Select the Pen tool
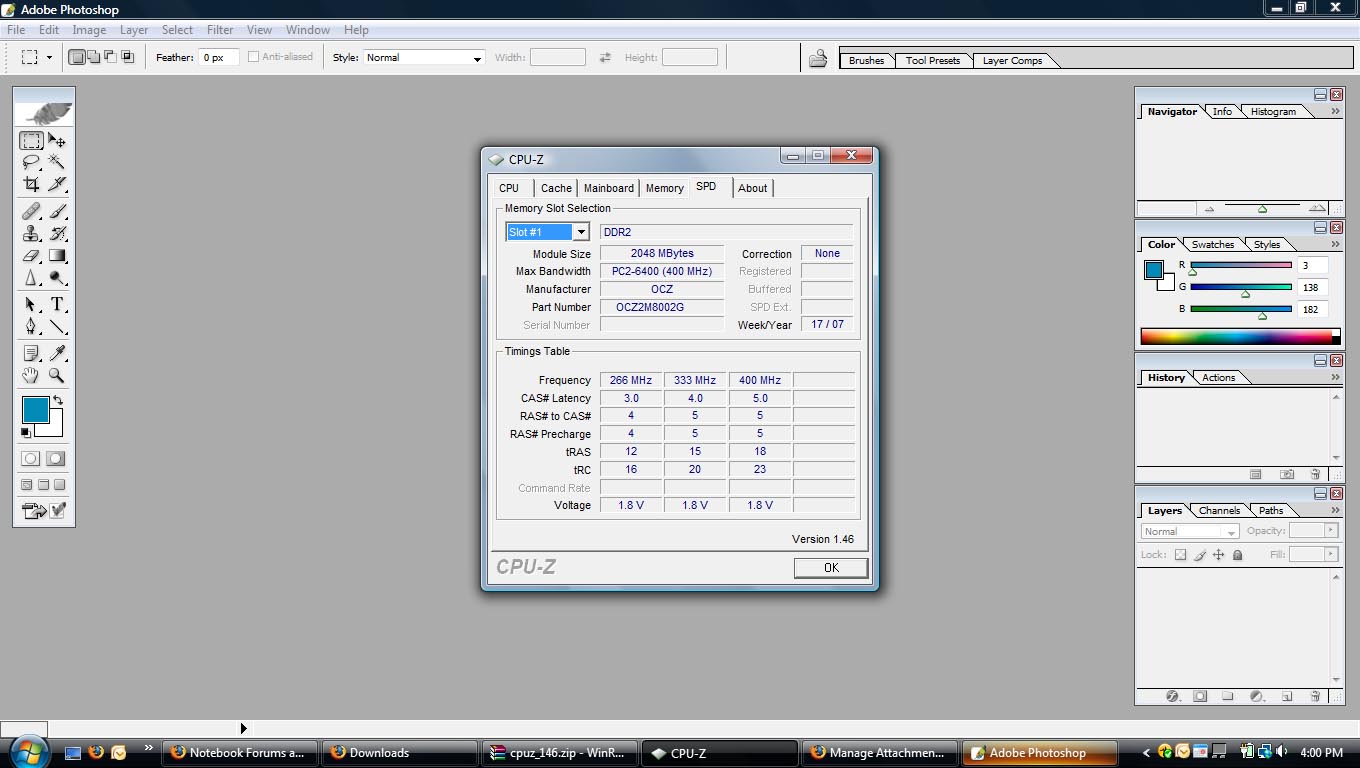Screen dimensions: 1360x768 point(31,326)
